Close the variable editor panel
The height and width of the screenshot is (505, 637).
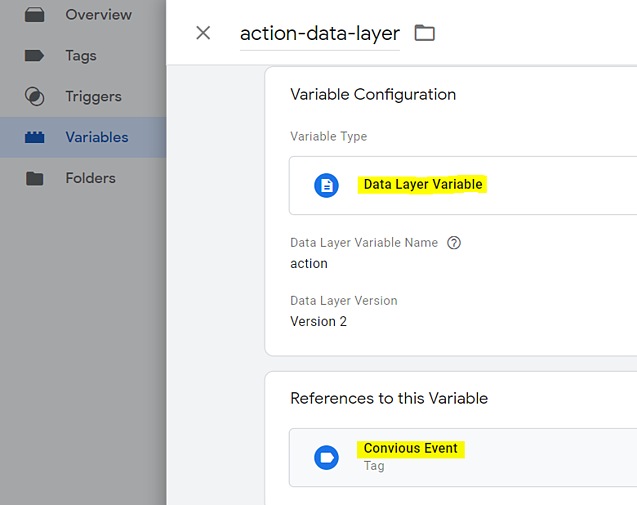(203, 33)
